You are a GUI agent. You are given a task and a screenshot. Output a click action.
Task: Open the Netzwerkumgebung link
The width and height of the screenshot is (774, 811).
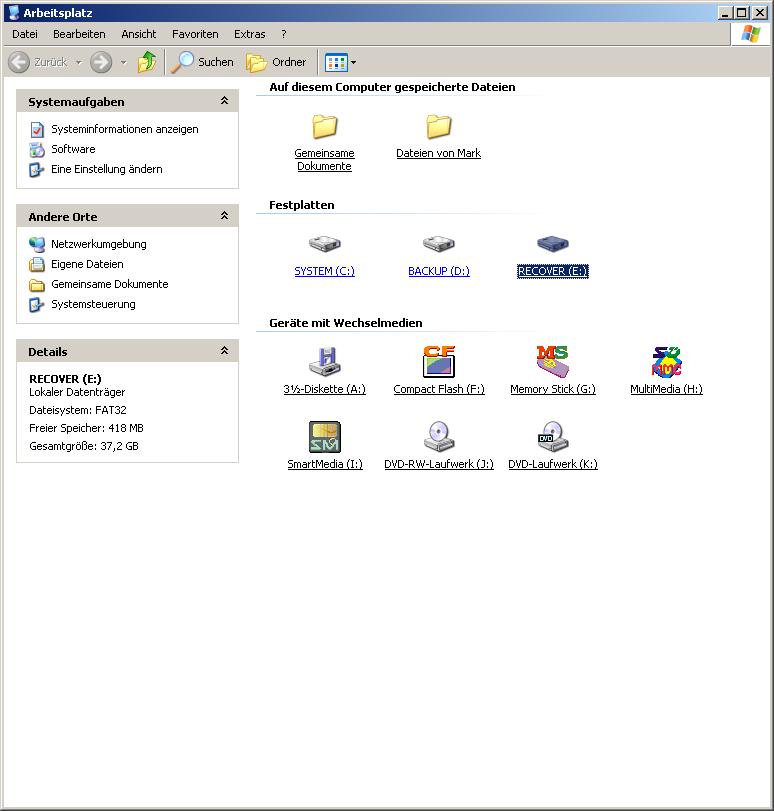[x=99, y=244]
